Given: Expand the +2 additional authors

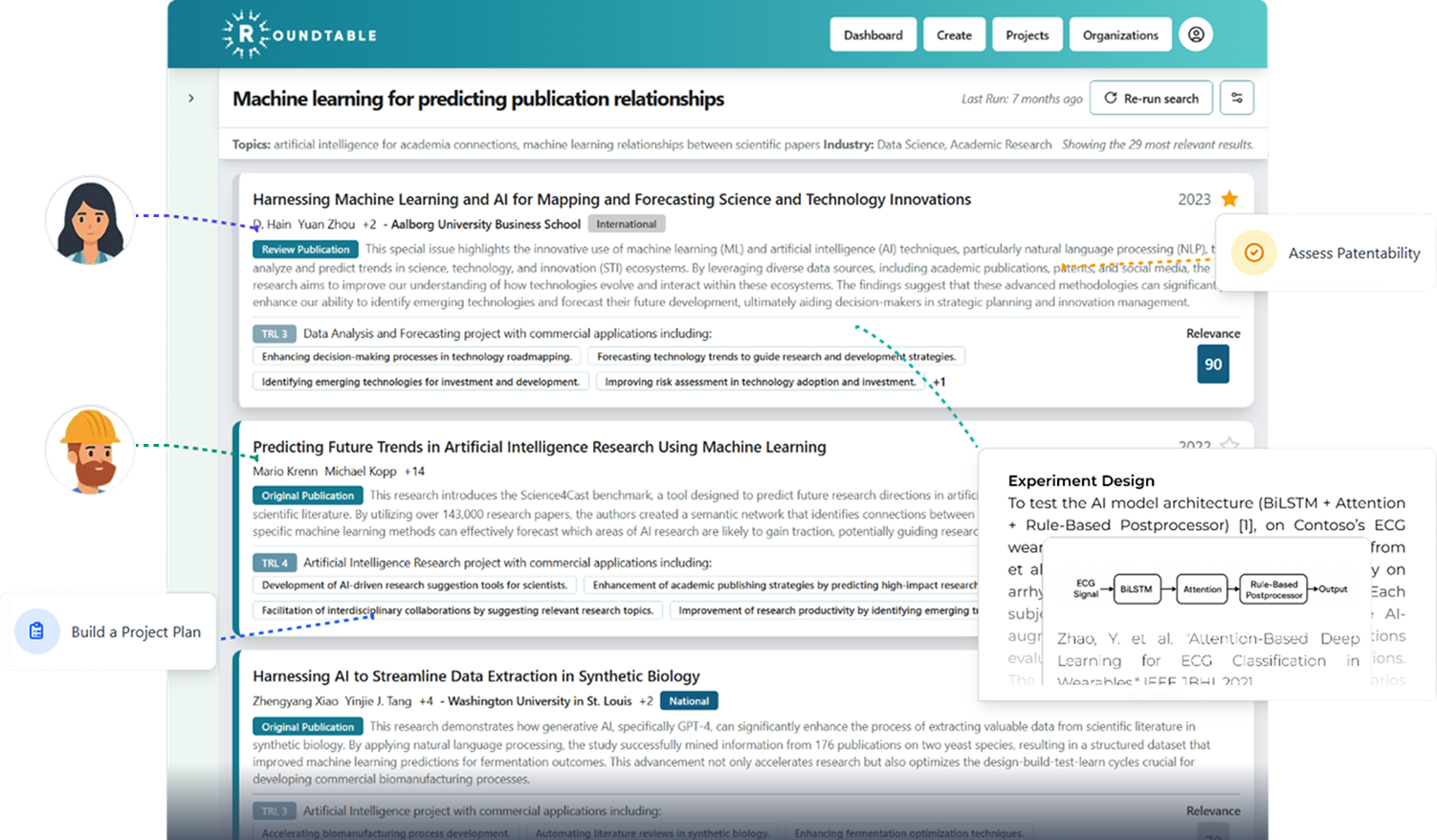Looking at the screenshot, I should click(x=368, y=224).
